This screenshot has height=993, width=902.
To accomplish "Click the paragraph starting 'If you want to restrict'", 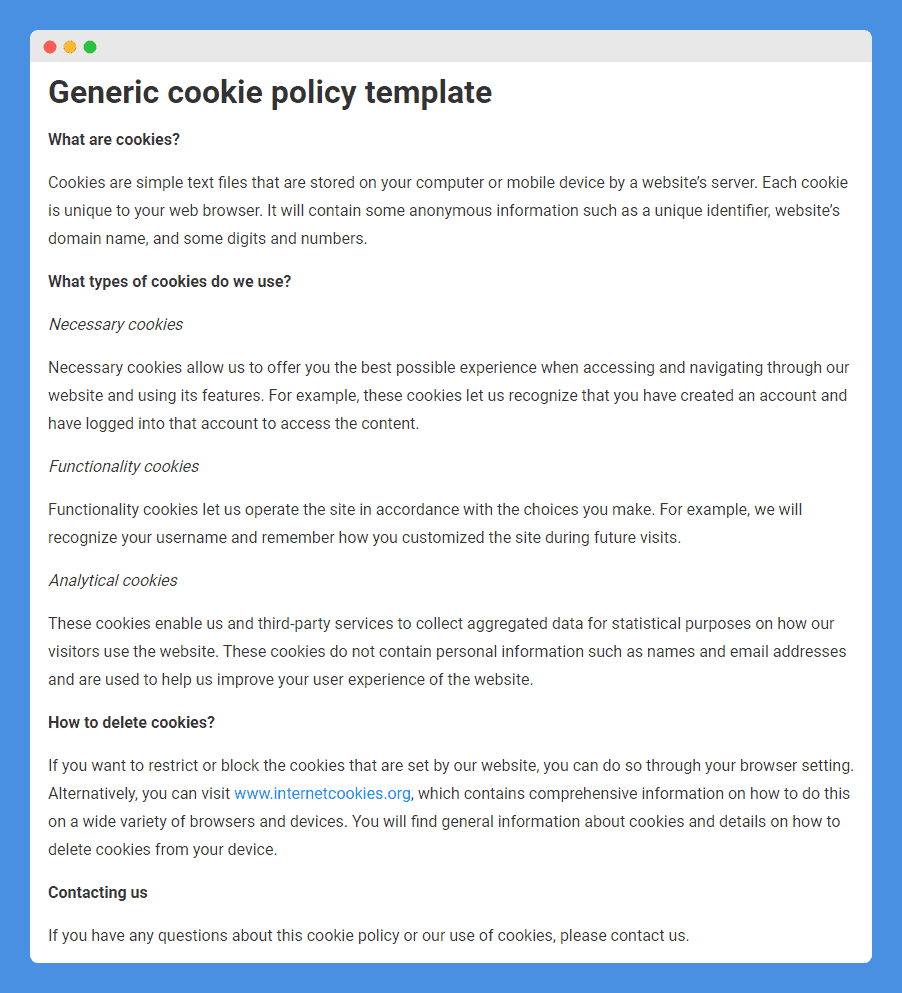I will 451,807.
